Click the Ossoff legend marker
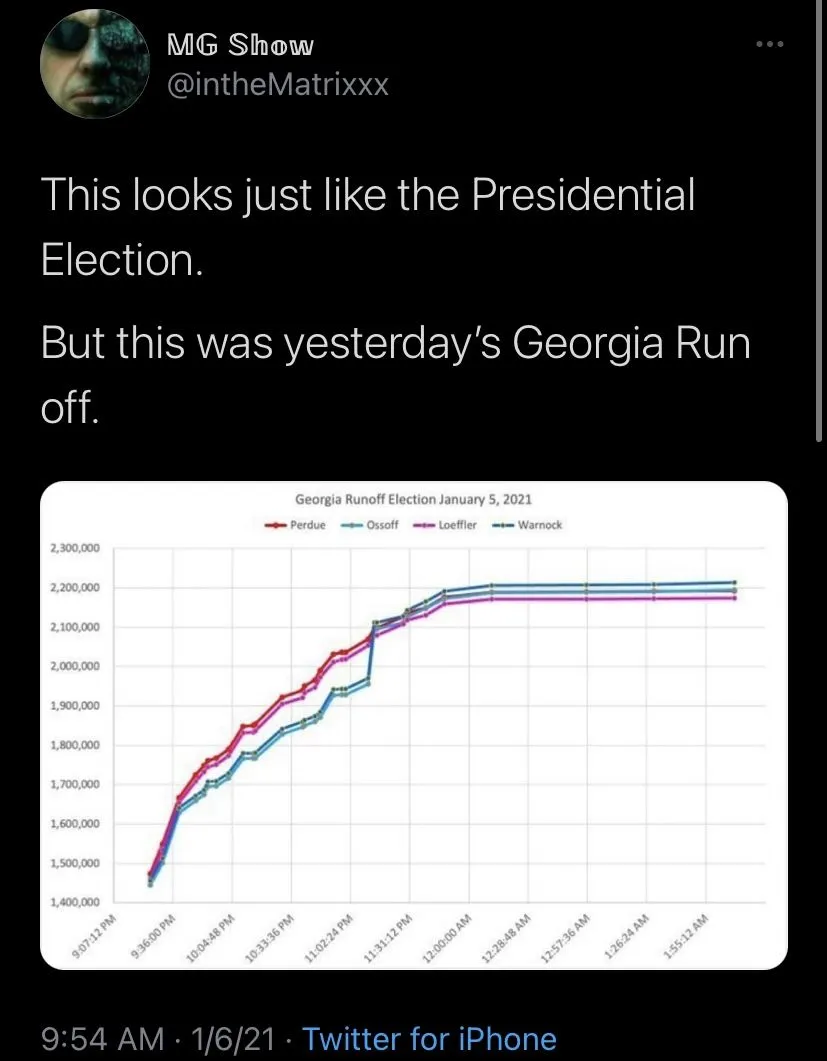Viewport: 827px width, 1061px height. pos(351,525)
